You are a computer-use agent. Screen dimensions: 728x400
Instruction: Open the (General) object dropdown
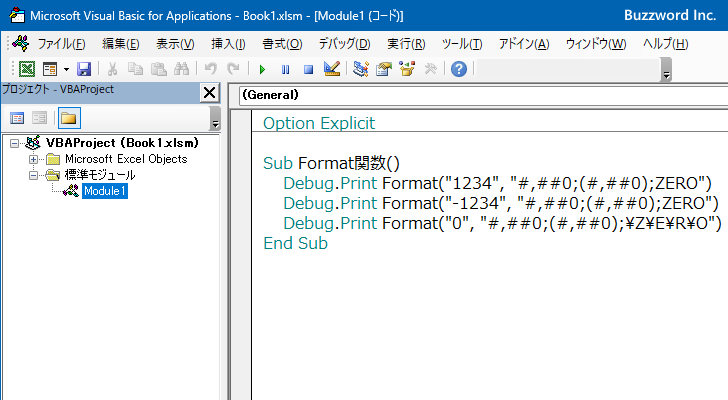(x=483, y=95)
